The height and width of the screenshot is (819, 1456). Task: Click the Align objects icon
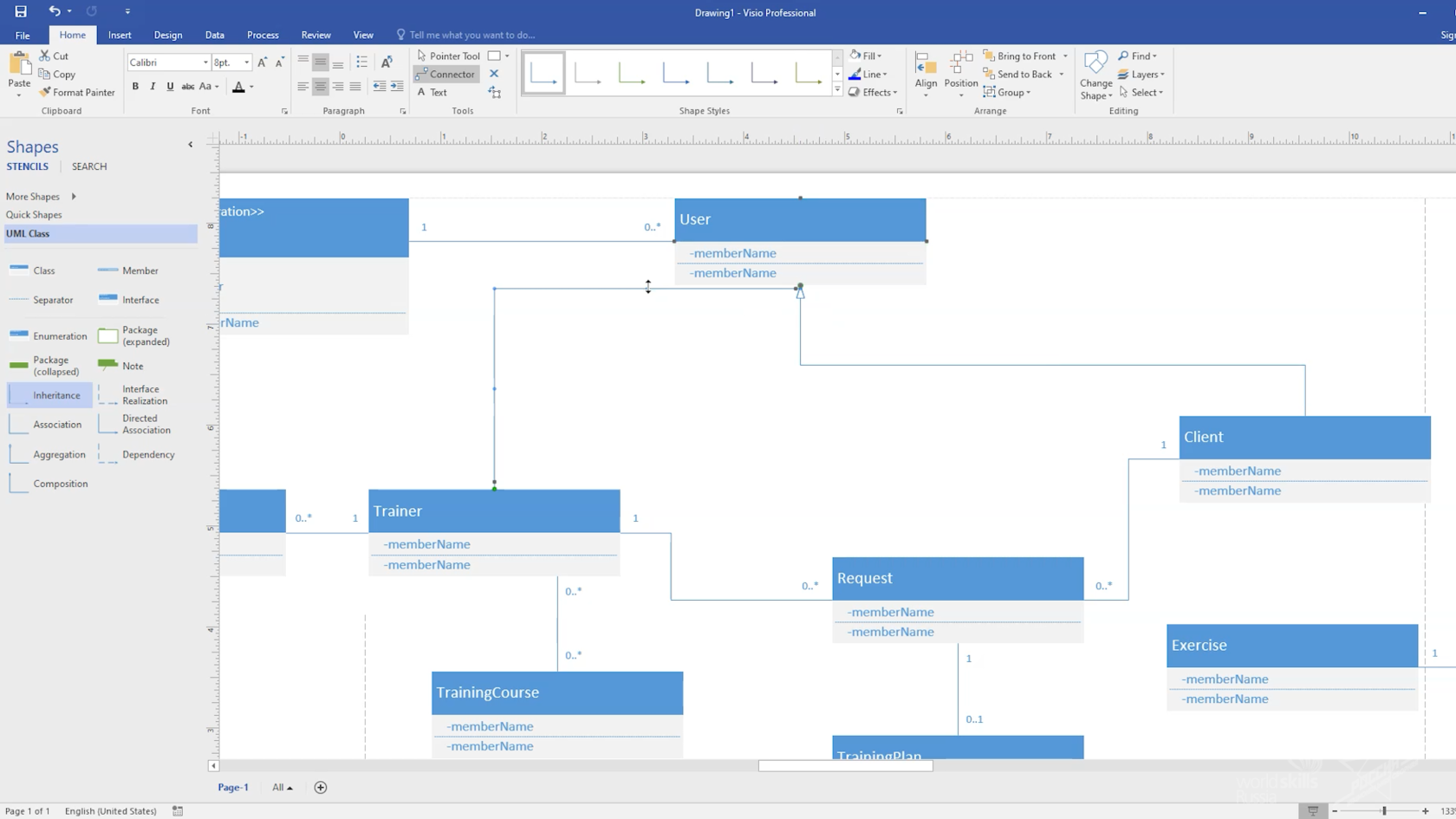(926, 63)
